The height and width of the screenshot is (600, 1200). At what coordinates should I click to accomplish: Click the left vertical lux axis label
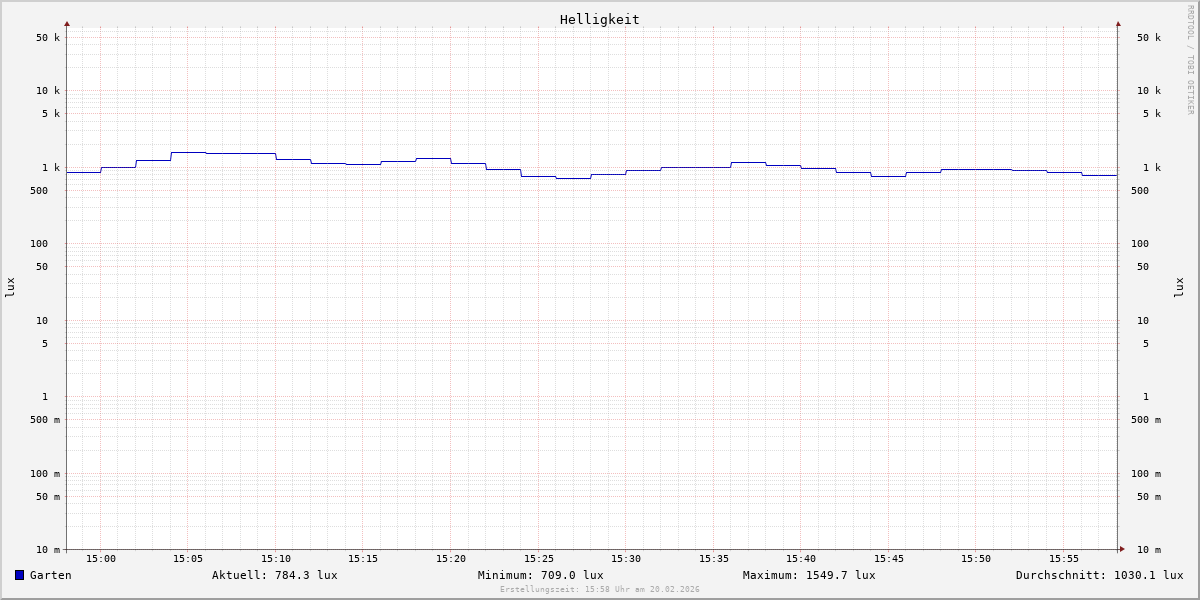coord(10,287)
